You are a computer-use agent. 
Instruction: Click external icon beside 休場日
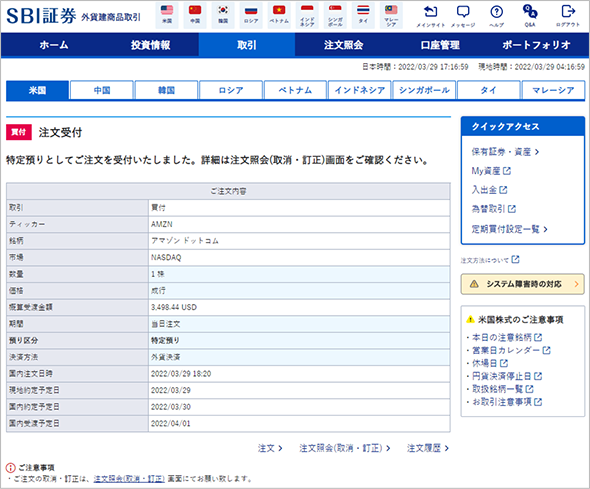[504, 363]
